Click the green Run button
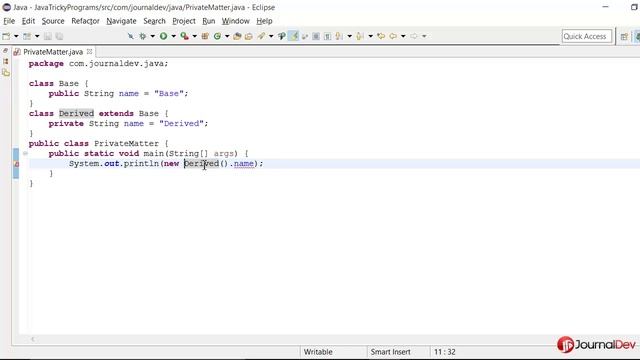Screen dimensions: 640x360 click(x=163, y=36)
